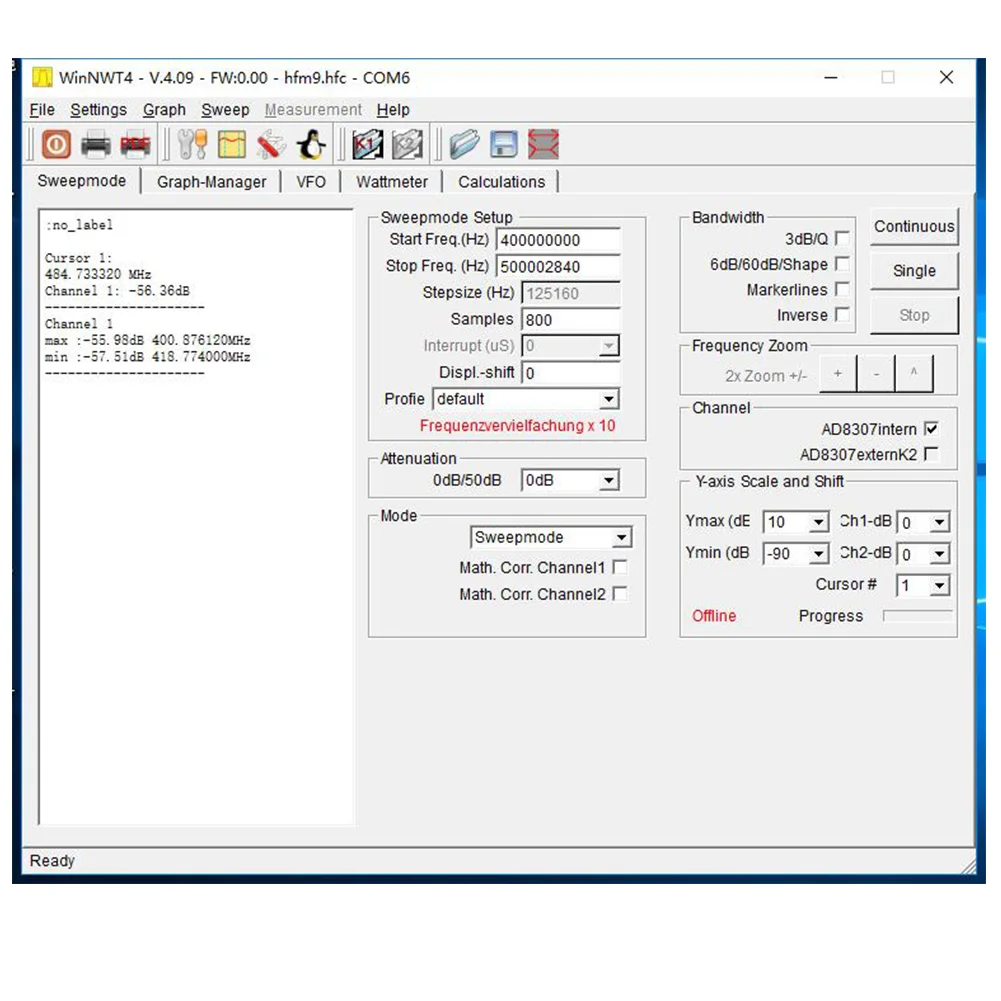The width and height of the screenshot is (1001, 1001).
Task: Open the Attenuation 0dB dropdown
Action: pos(571,480)
